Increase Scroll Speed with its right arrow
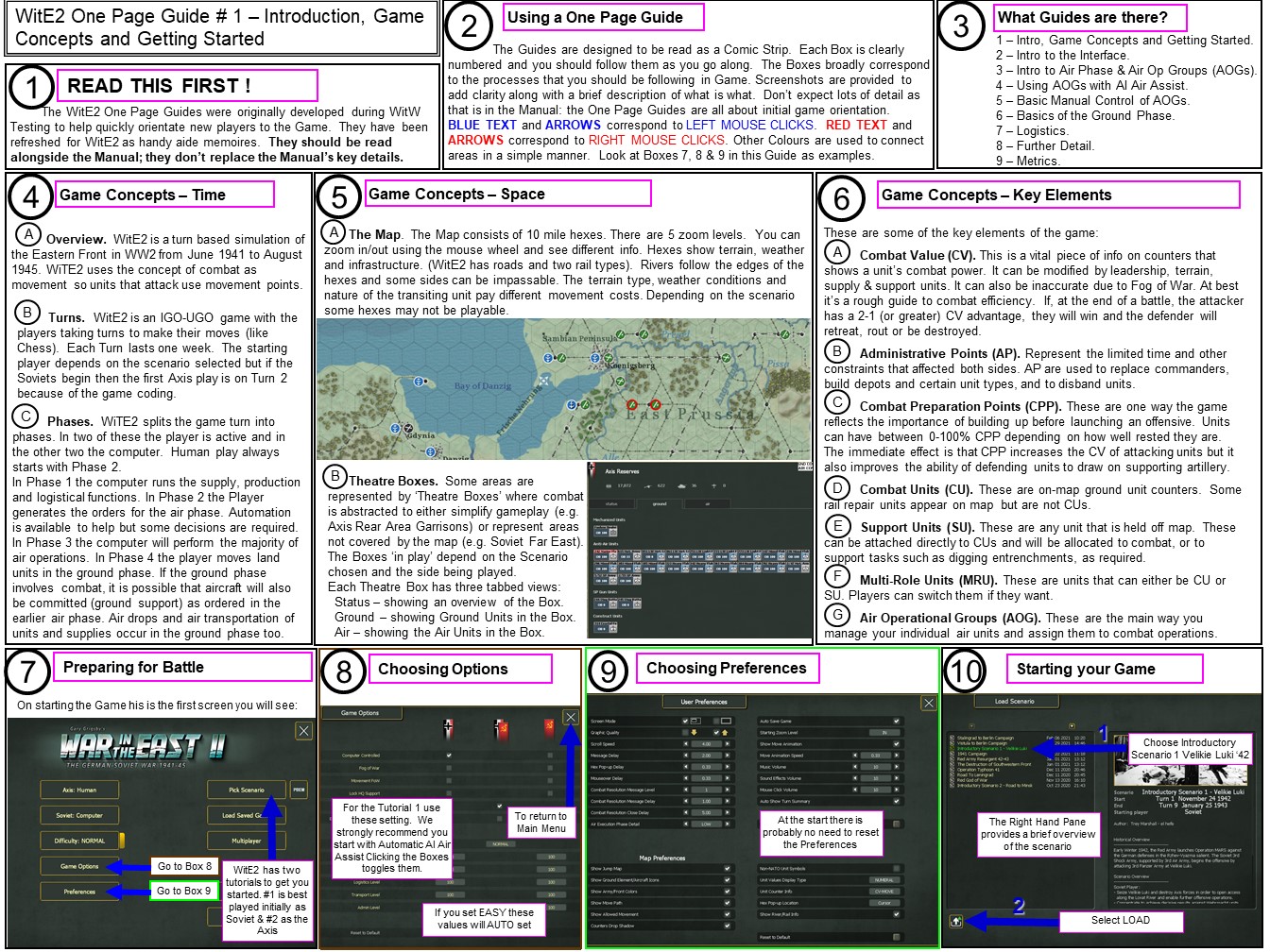 (x=727, y=743)
